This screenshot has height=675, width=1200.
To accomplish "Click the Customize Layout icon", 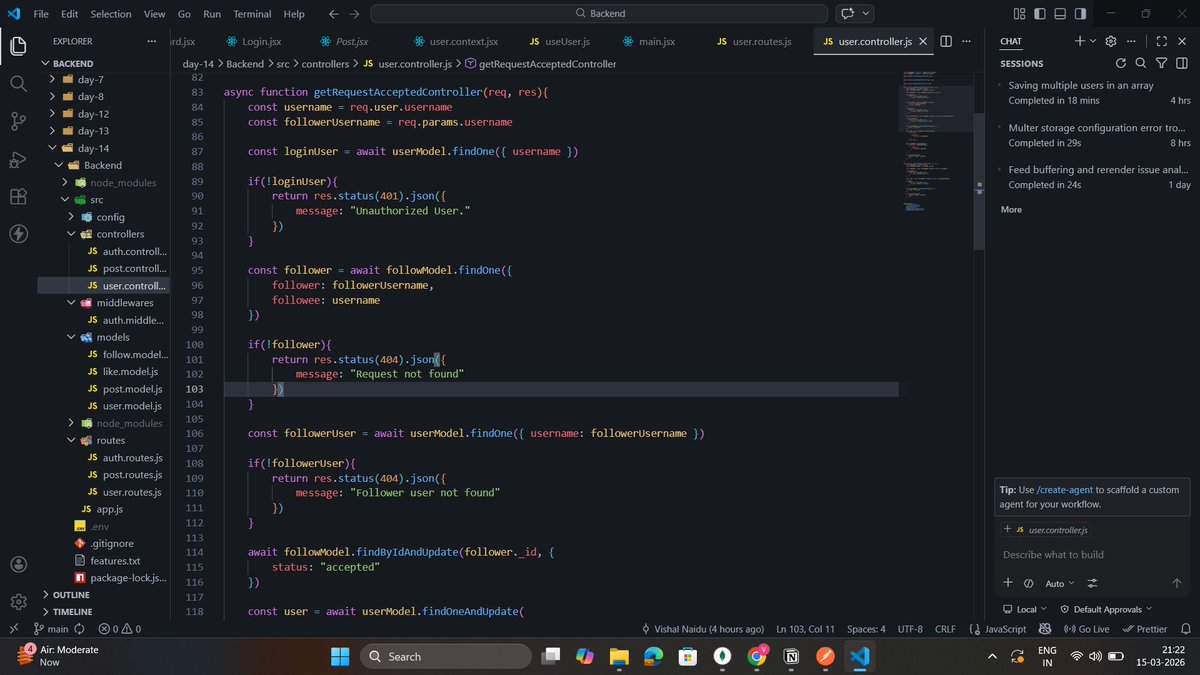I will tap(1019, 14).
